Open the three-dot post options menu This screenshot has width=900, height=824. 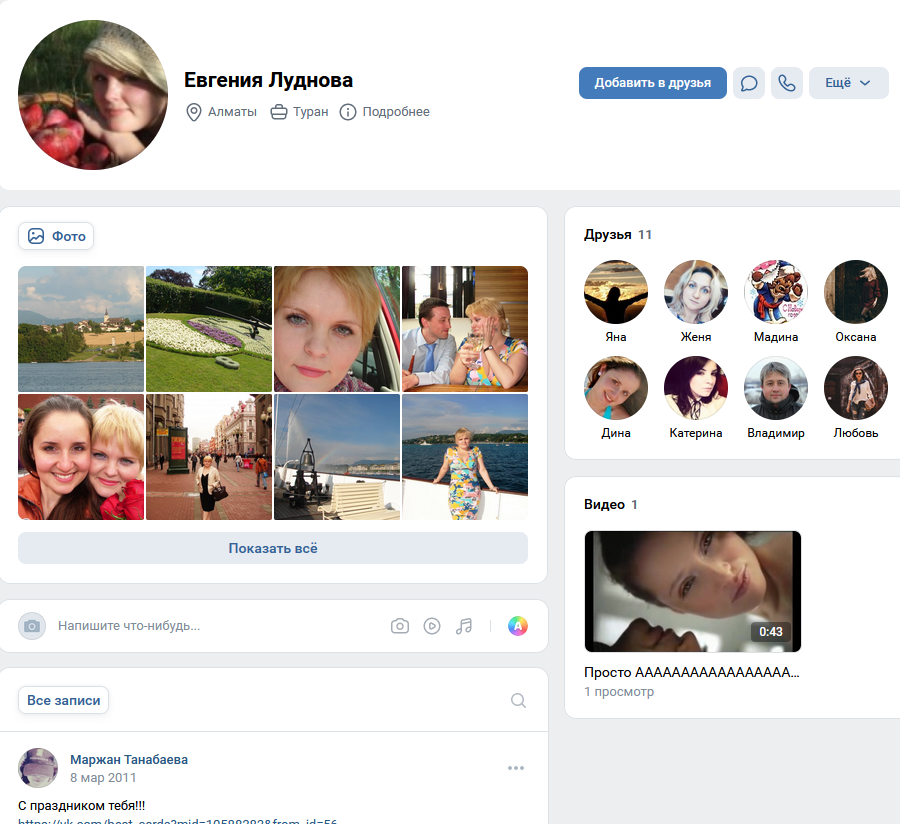tap(516, 768)
